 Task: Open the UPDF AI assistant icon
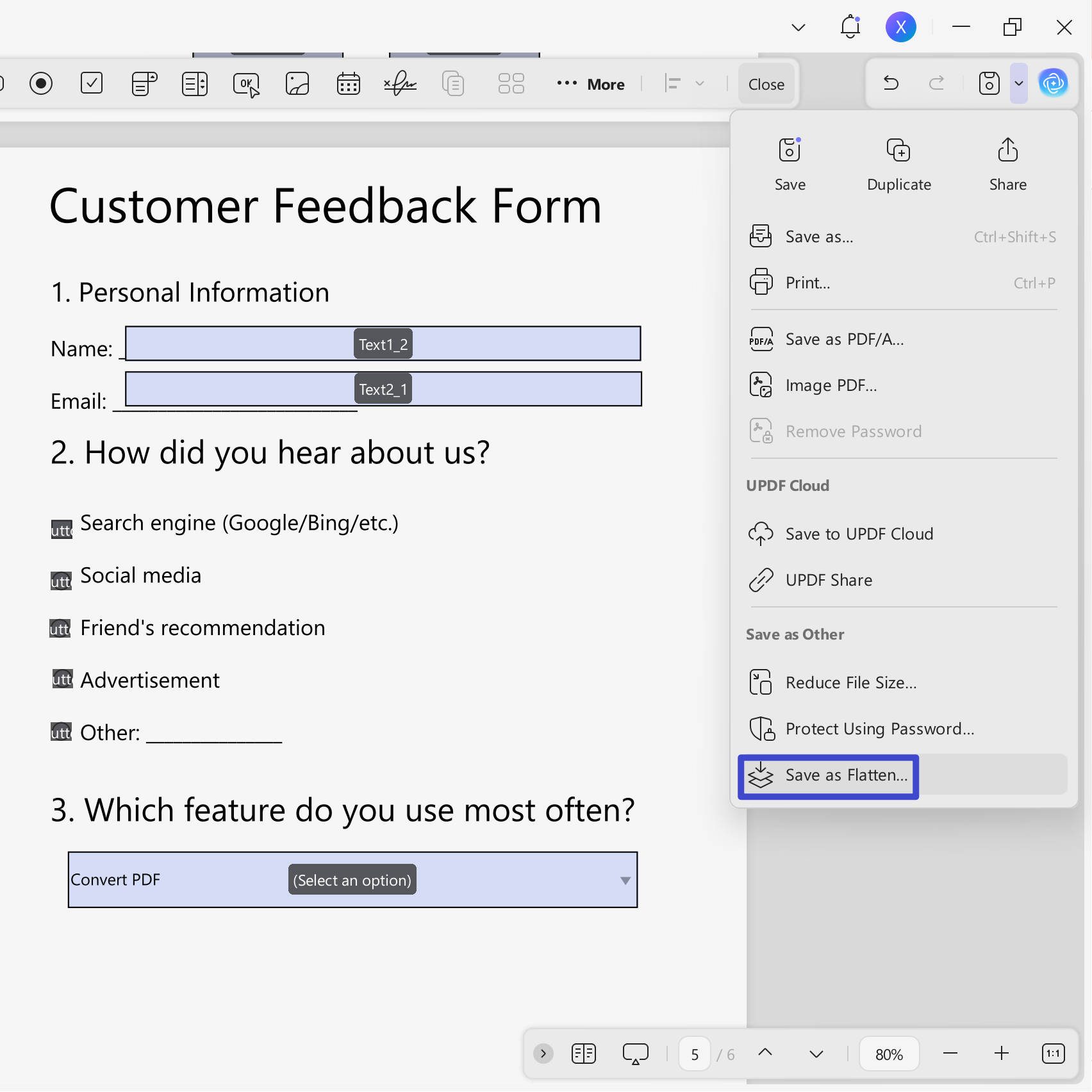pos(1053,83)
